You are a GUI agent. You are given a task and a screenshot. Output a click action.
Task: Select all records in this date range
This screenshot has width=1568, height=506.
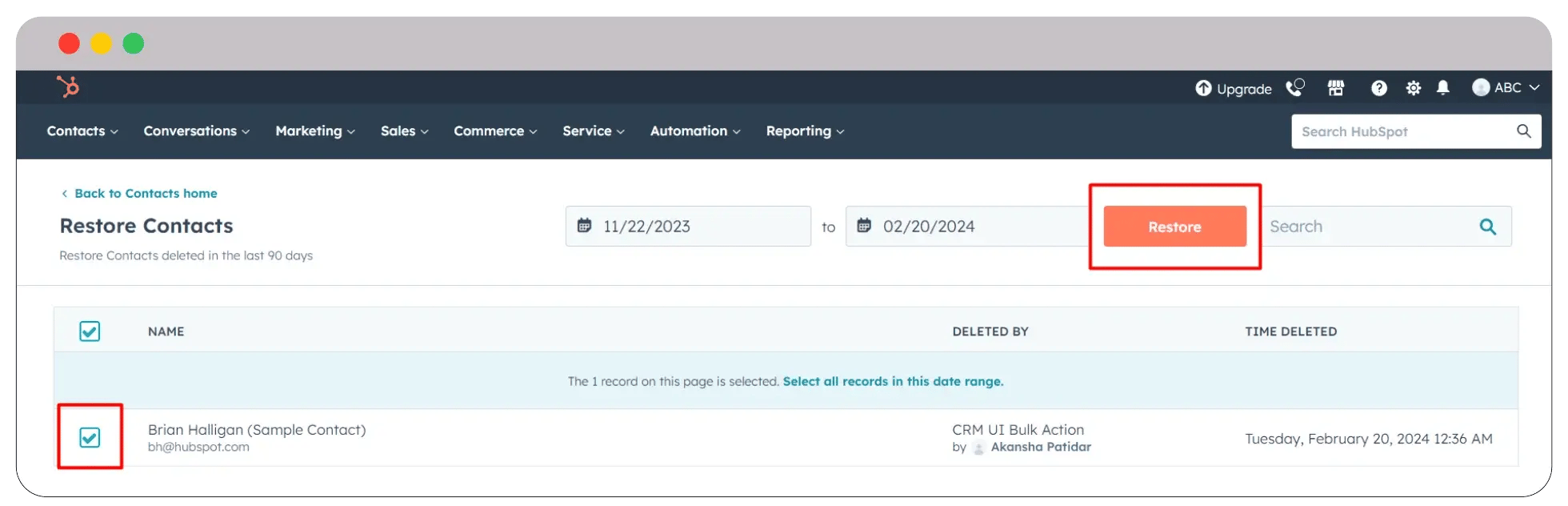click(x=893, y=382)
